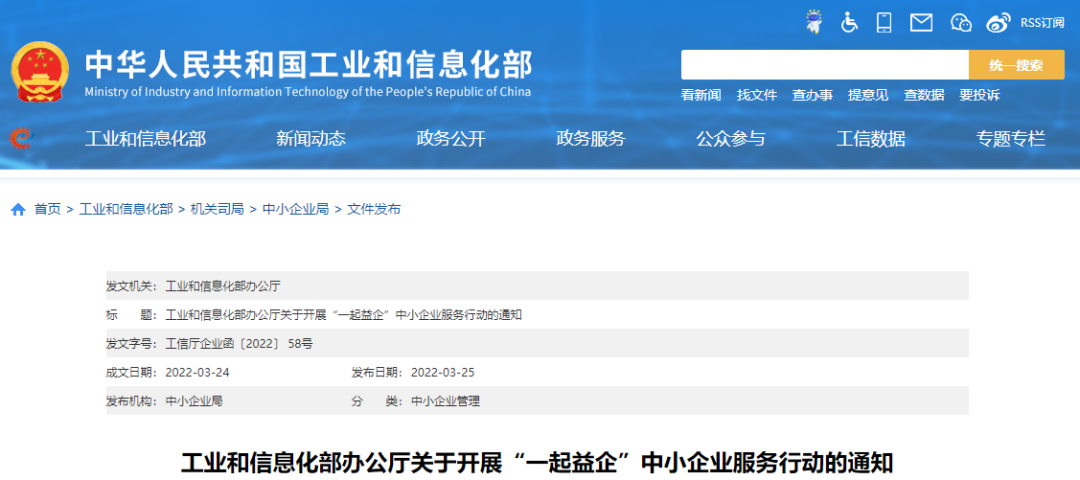Image resolution: width=1080 pixels, height=480 pixels.
Task: Open the RSS订阅 link
Action: click(1042, 23)
